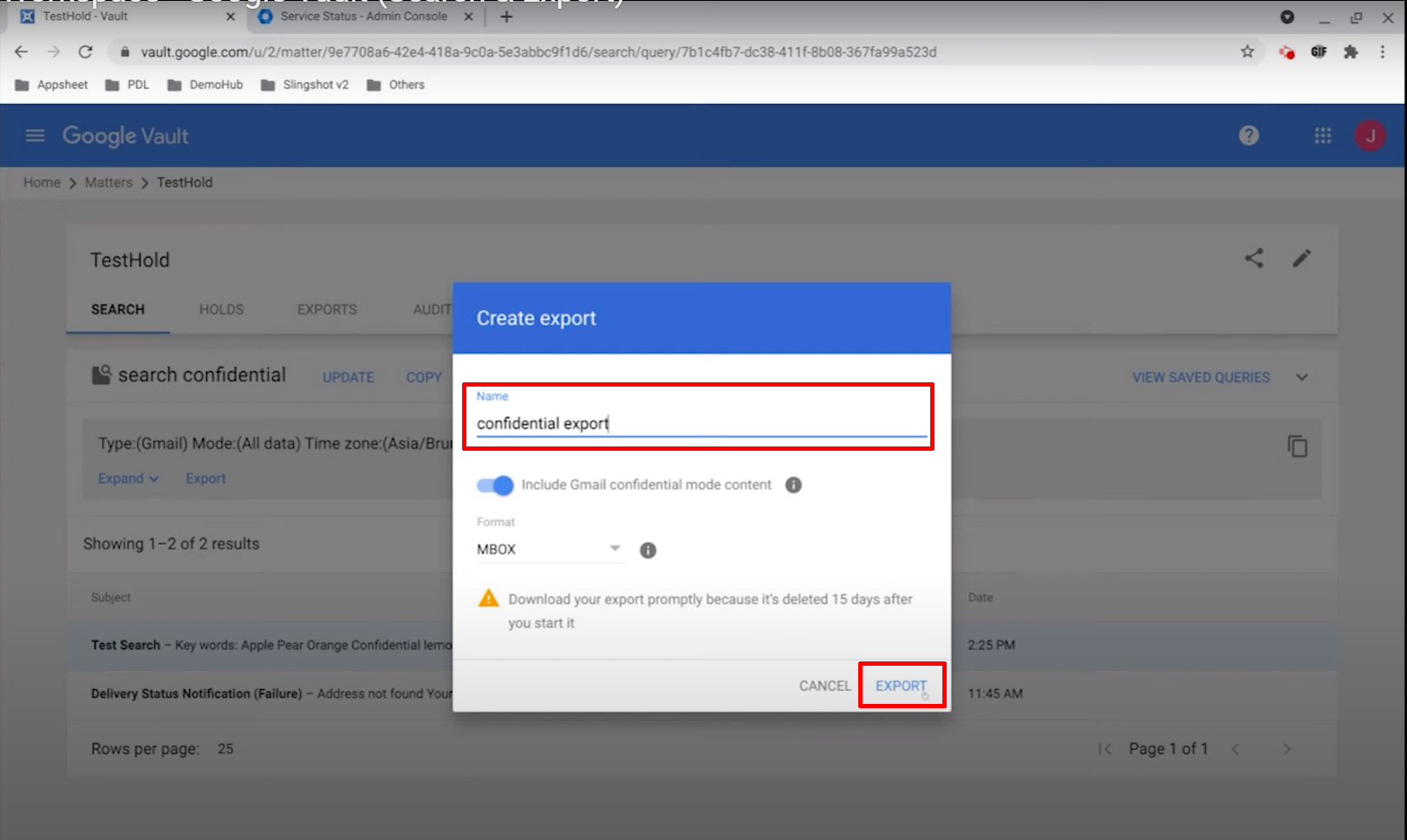Open the Google apps grid
This screenshot has width=1407, height=840.
click(1321, 135)
